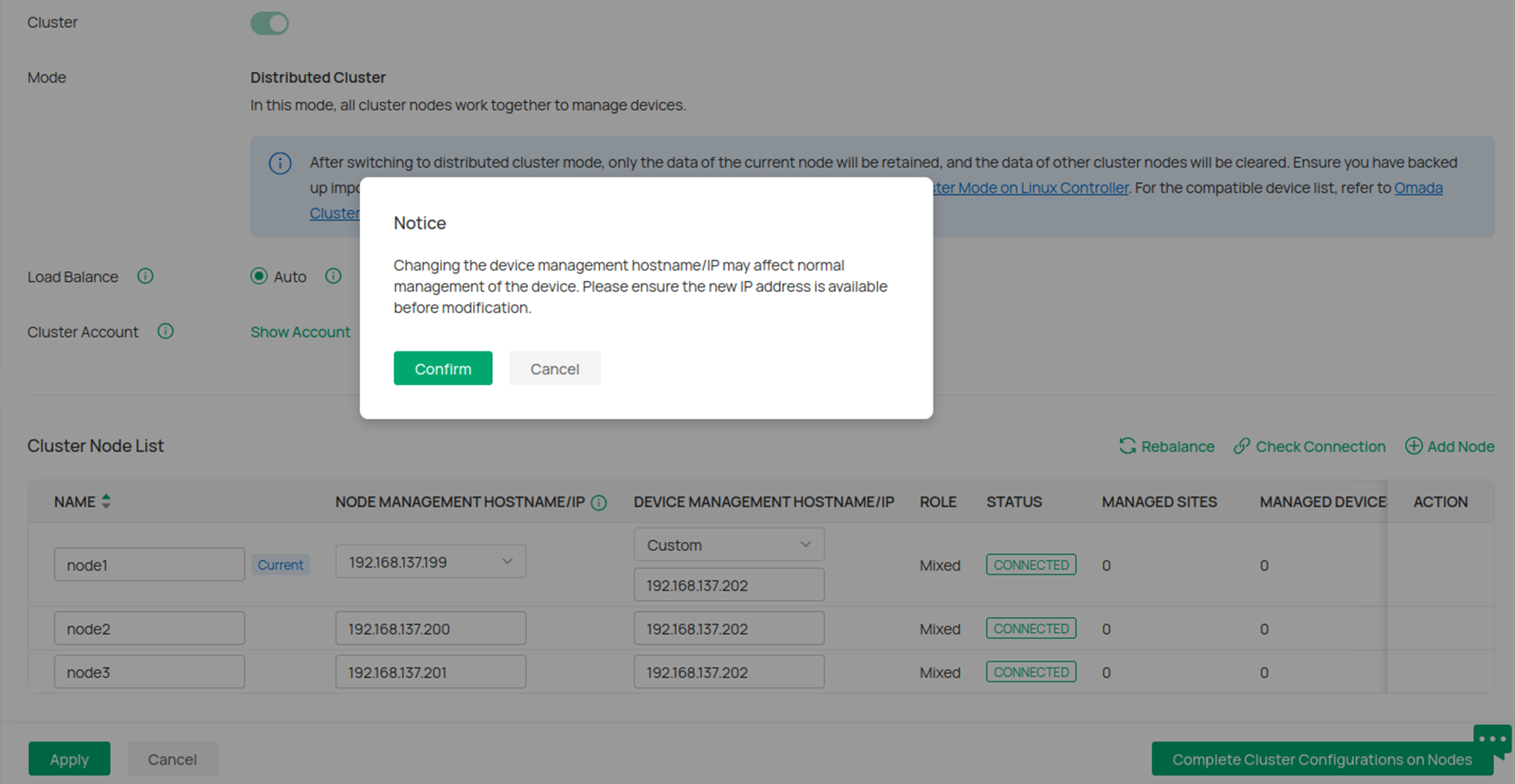Click the Add Node icon
Image resolution: width=1515 pixels, height=784 pixels.
click(1414, 446)
